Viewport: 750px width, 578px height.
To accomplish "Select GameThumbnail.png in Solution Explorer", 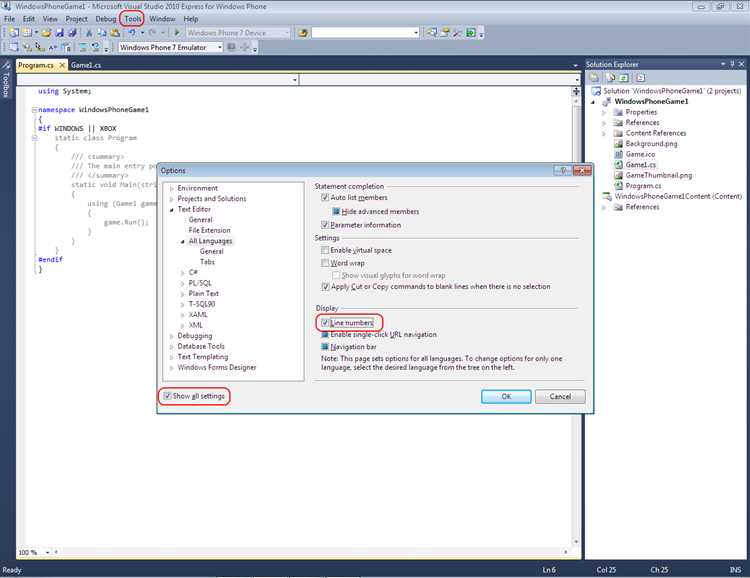I will pos(659,175).
